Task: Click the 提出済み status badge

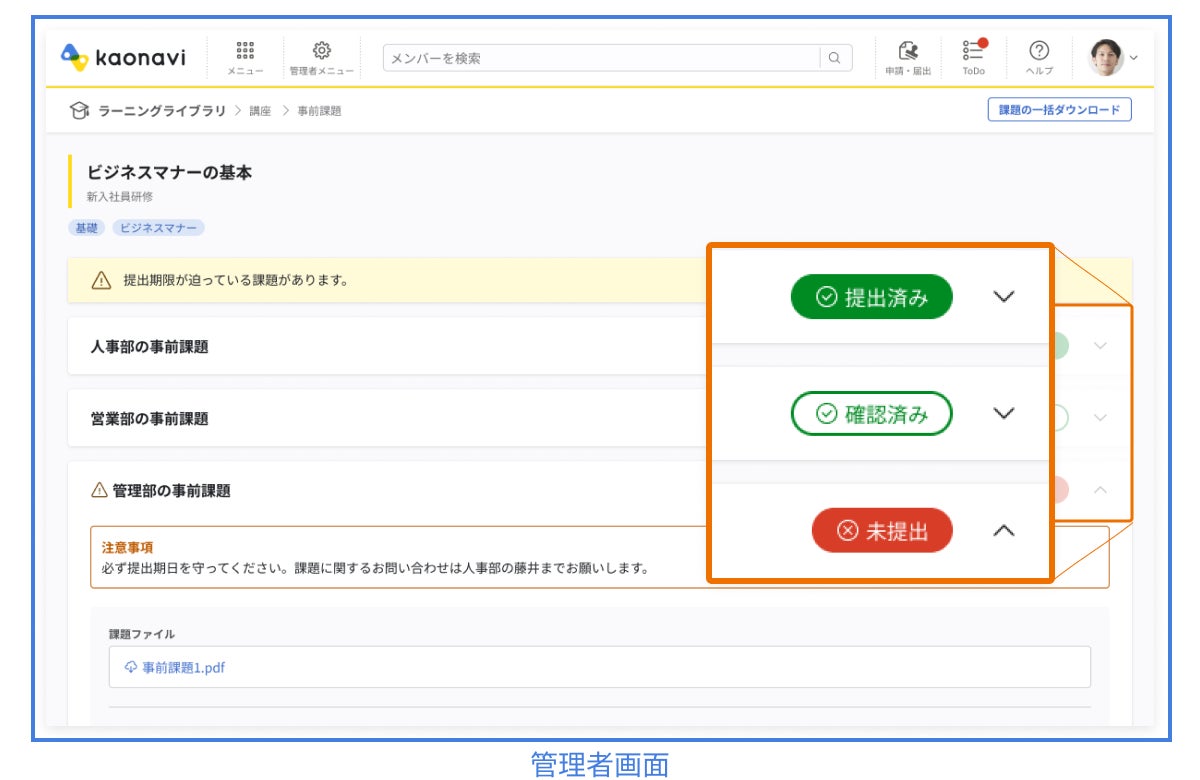Action: pyautogui.click(x=872, y=297)
